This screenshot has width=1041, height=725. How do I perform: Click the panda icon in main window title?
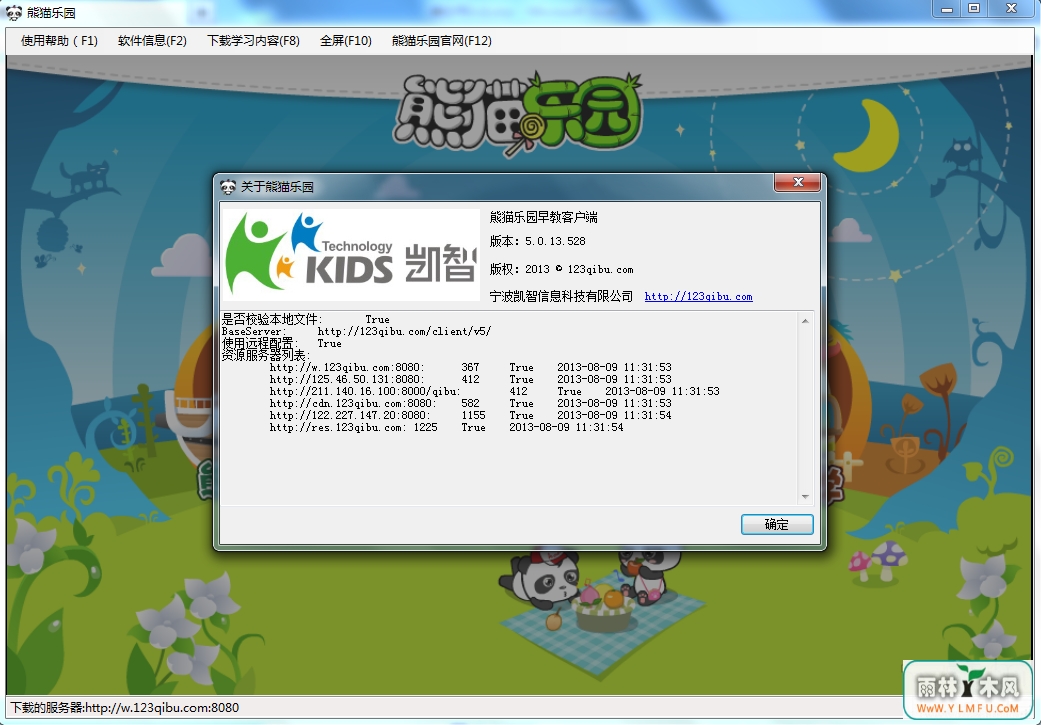[14, 13]
